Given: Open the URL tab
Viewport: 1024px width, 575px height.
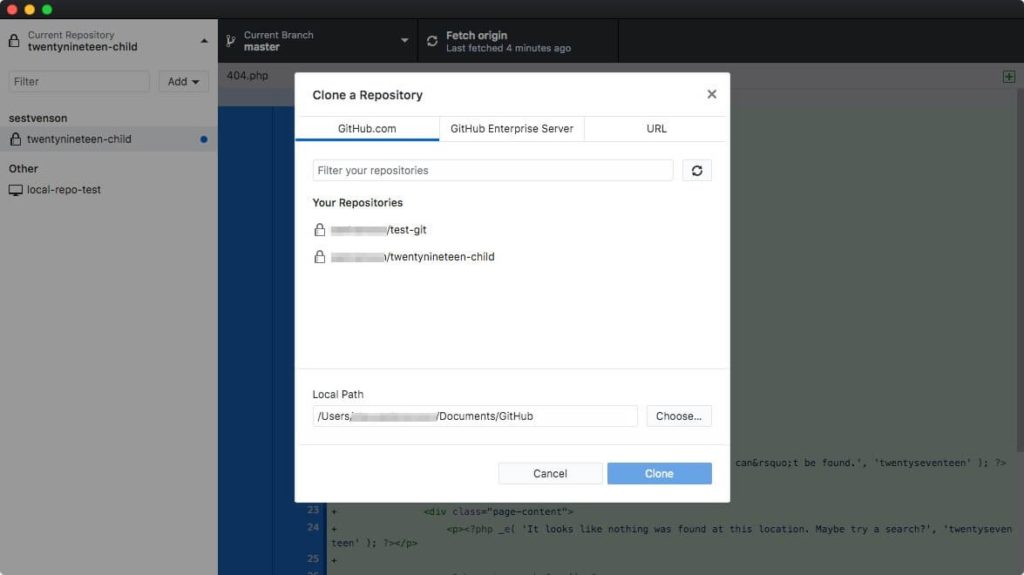Looking at the screenshot, I should point(656,129).
